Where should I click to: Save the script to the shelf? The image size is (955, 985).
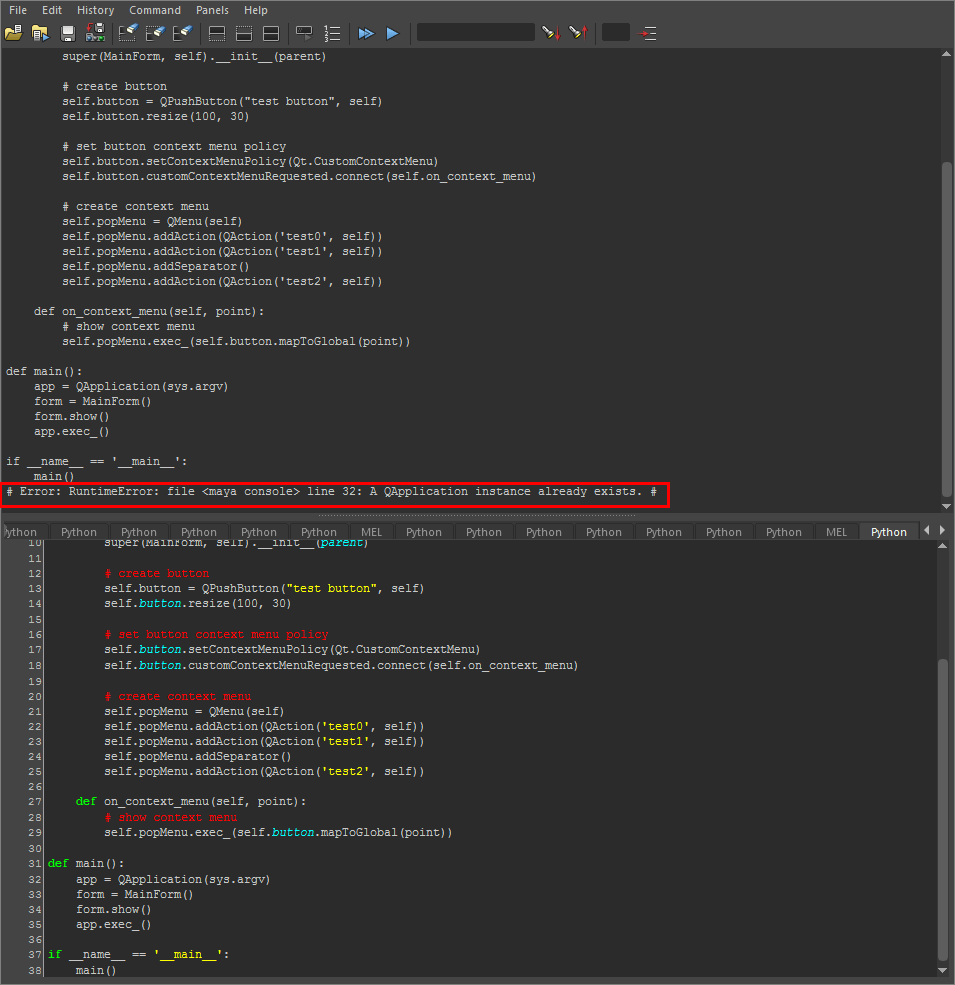coord(95,33)
